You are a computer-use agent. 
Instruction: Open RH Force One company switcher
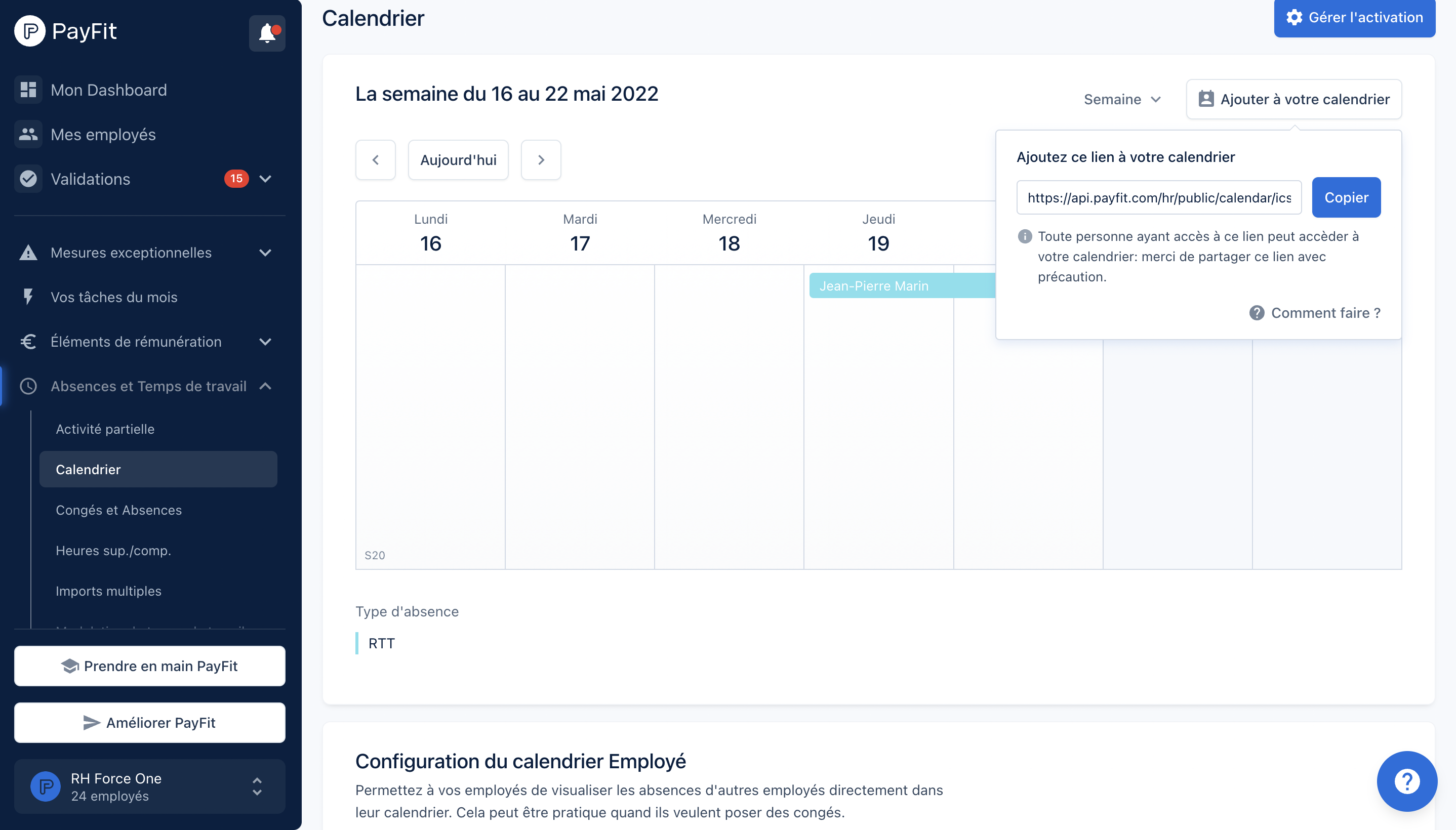(149, 786)
